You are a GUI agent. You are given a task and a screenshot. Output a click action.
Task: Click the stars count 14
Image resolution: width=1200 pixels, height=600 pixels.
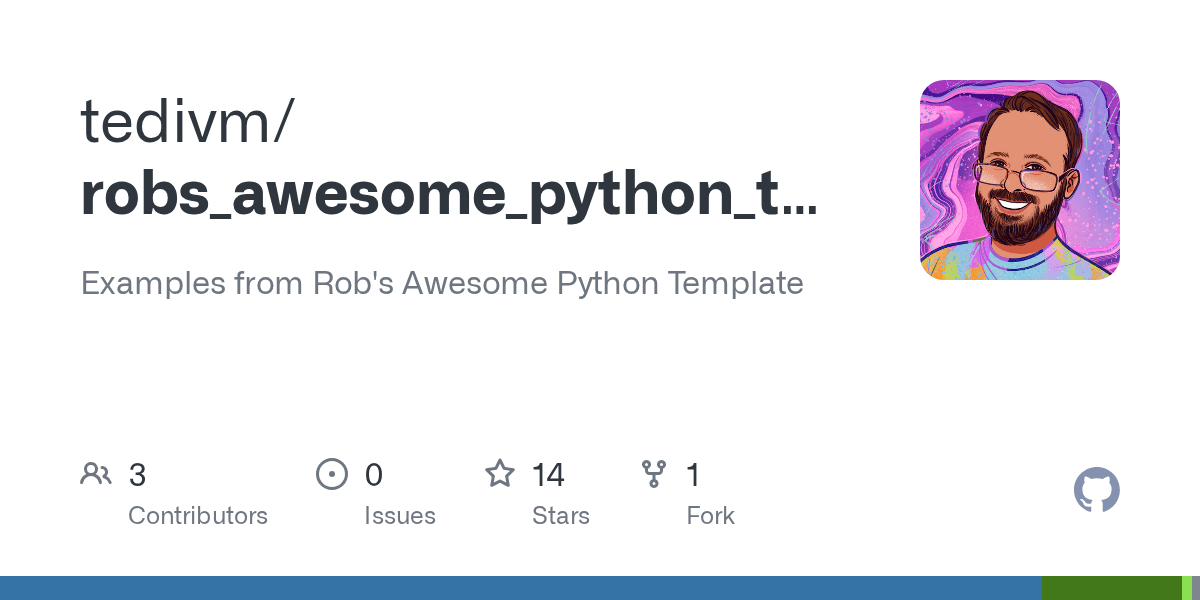pos(548,475)
